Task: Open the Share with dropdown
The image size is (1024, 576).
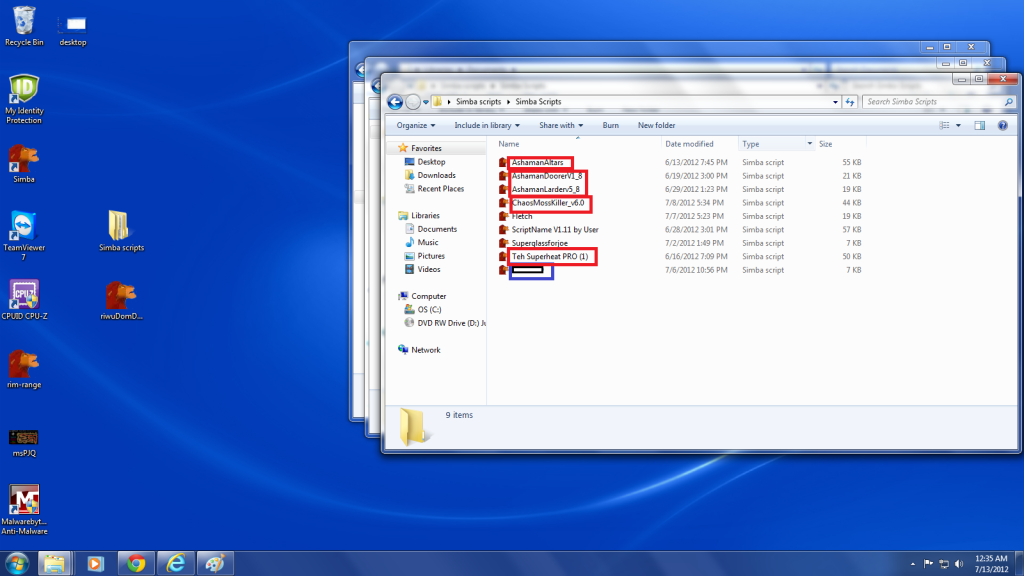Action: (x=561, y=125)
